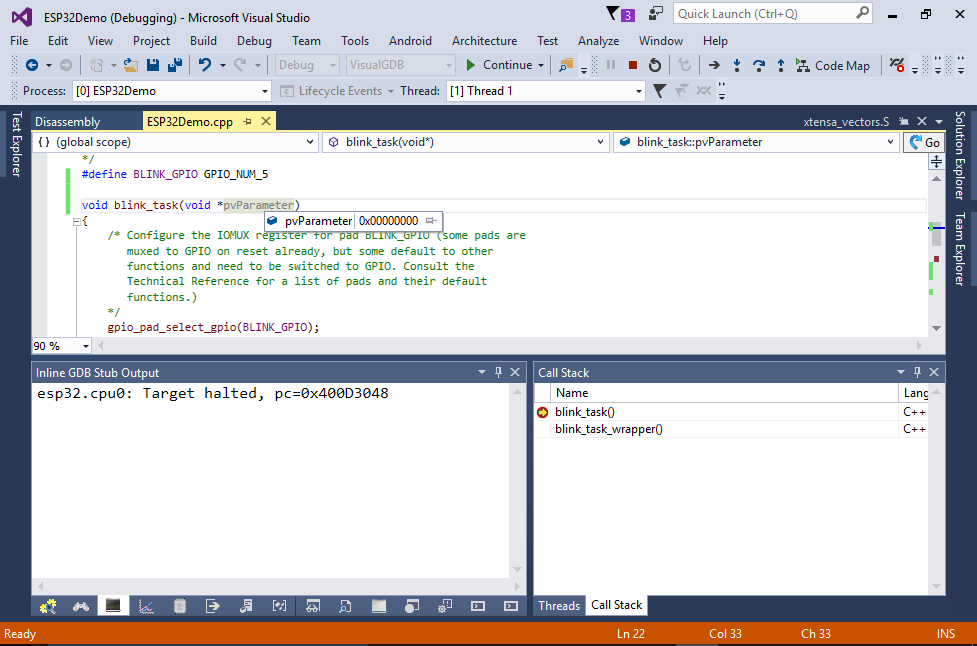The width and height of the screenshot is (977, 646).
Task: Toggle the pin on ESP32Demo.cpp tab
Action: click(x=247, y=121)
